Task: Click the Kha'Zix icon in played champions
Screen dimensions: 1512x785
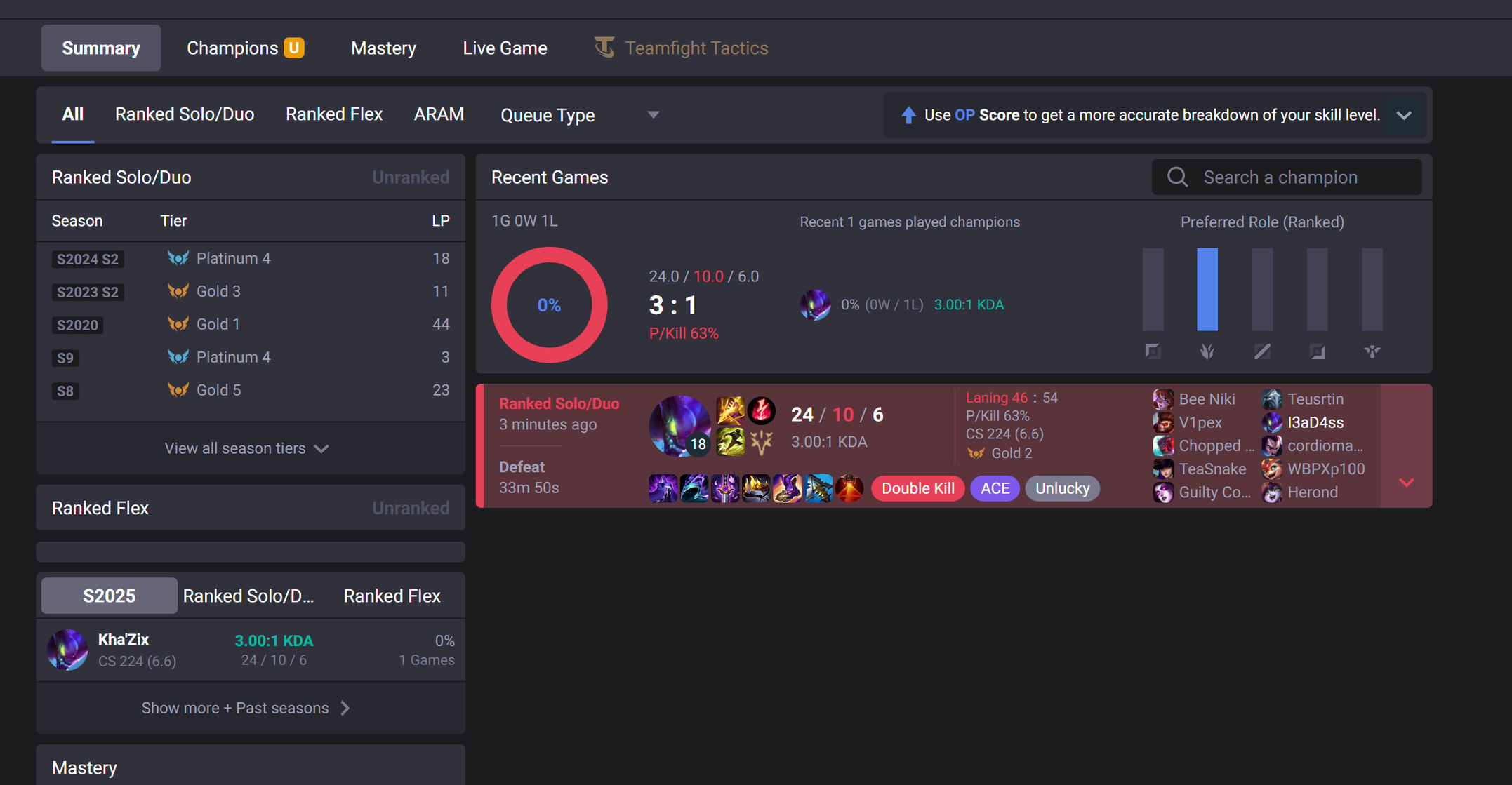Action: click(x=815, y=304)
